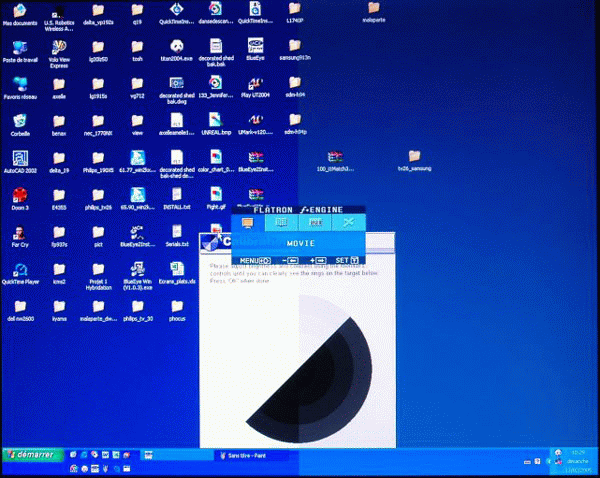Launch QuickTime Player

point(20,274)
